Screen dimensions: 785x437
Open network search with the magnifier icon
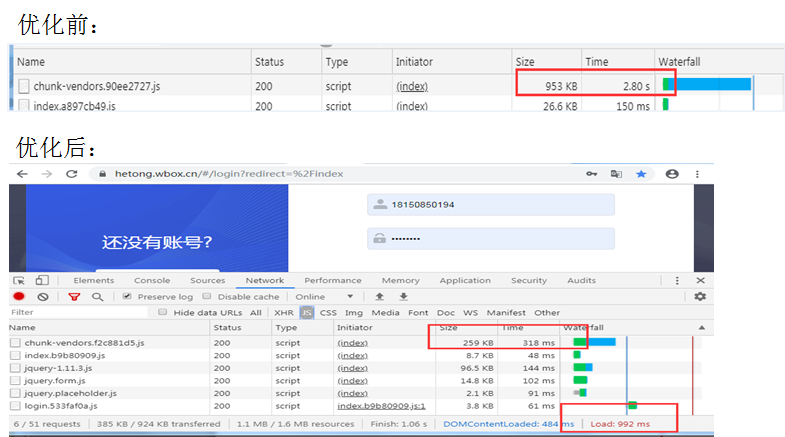tap(98, 297)
